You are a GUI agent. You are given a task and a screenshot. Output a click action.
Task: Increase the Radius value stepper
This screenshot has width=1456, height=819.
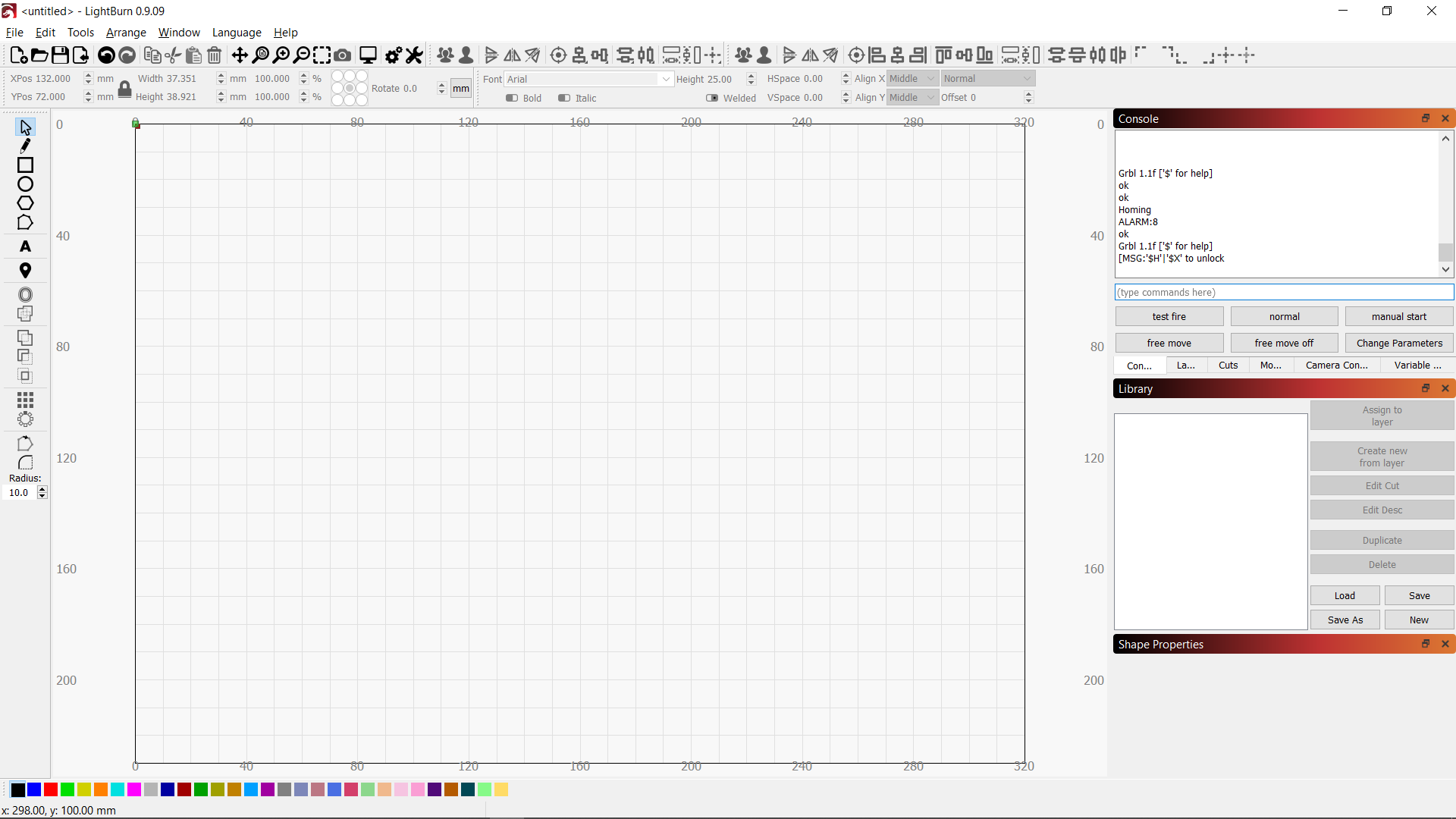pos(42,489)
